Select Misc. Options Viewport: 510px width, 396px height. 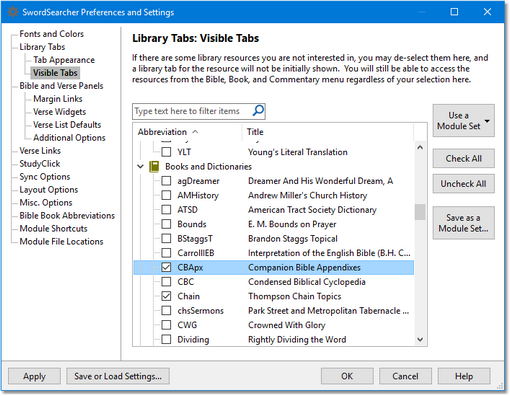46,203
